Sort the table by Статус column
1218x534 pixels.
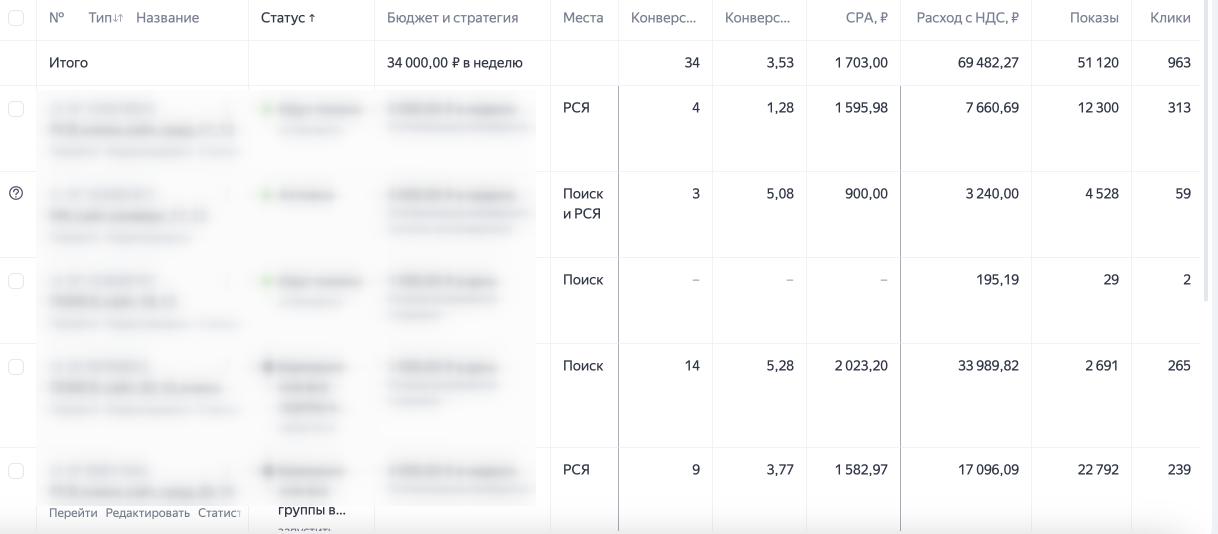[288, 18]
